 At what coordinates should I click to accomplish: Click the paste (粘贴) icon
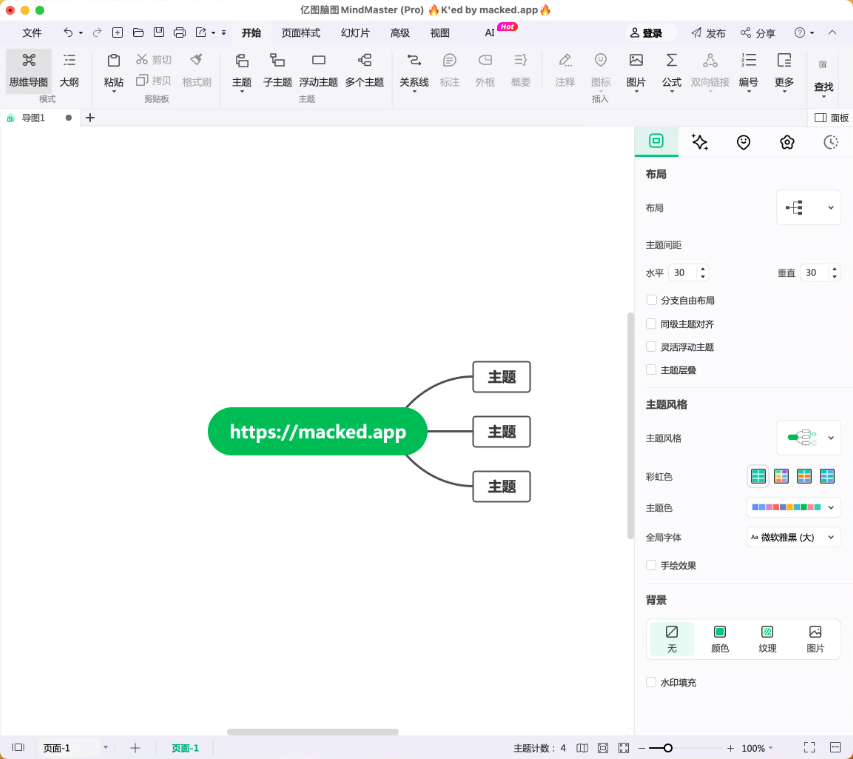(x=114, y=60)
